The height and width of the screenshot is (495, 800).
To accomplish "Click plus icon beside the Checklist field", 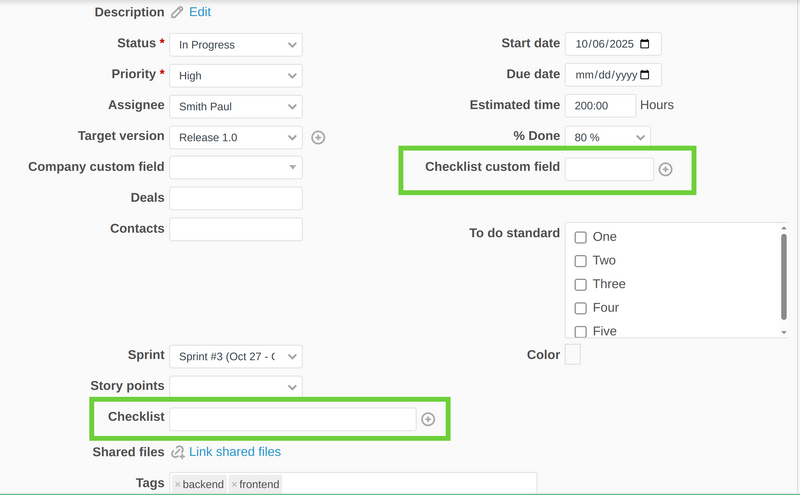I will (428, 420).
